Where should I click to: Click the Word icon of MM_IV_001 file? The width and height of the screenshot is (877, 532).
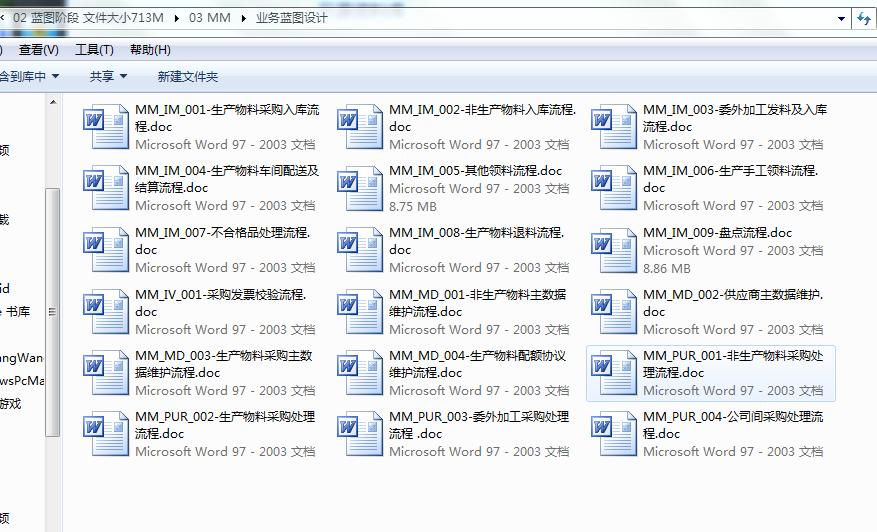pyautogui.click(x=106, y=312)
